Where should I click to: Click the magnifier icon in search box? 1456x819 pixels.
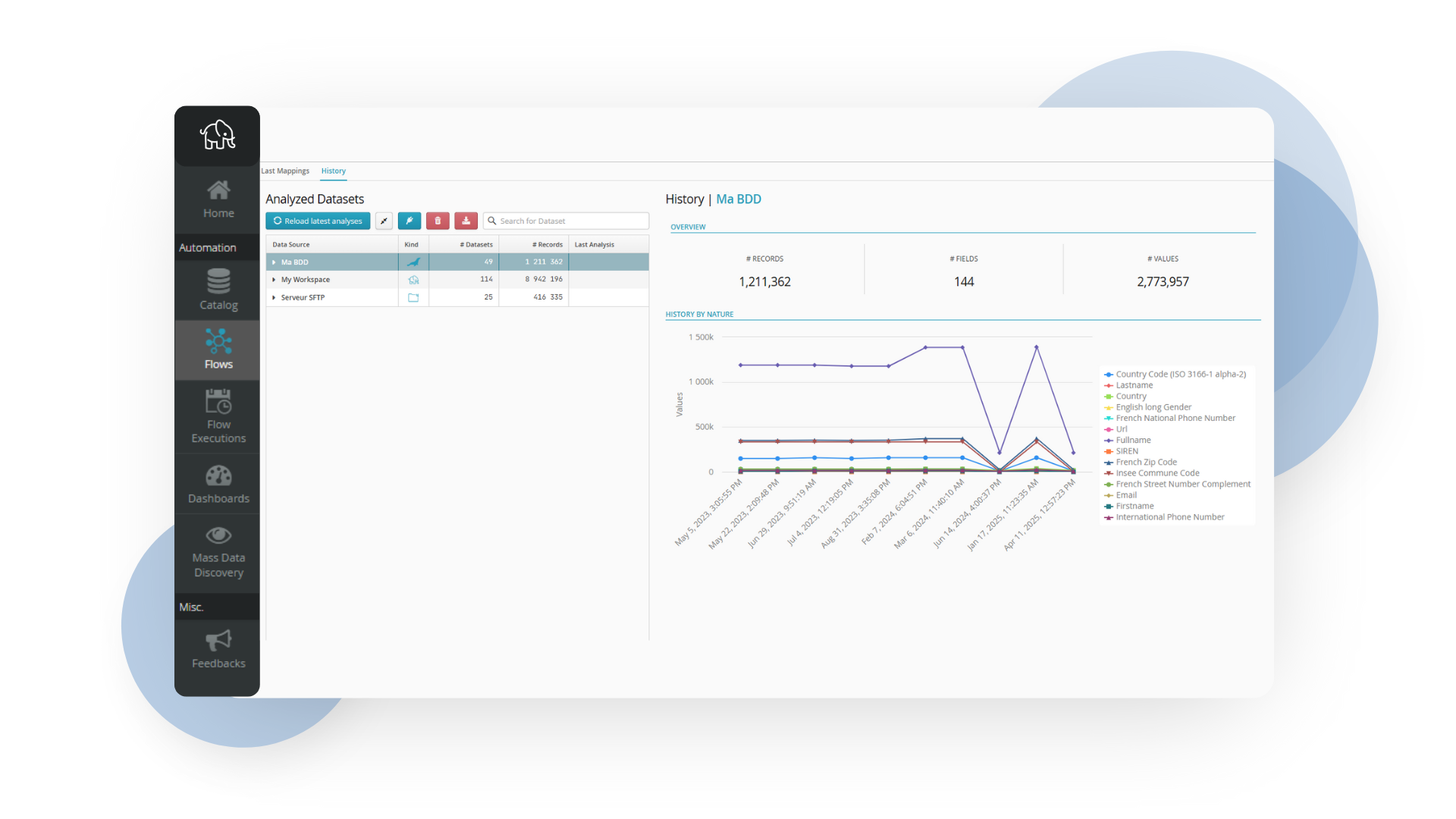(x=492, y=221)
